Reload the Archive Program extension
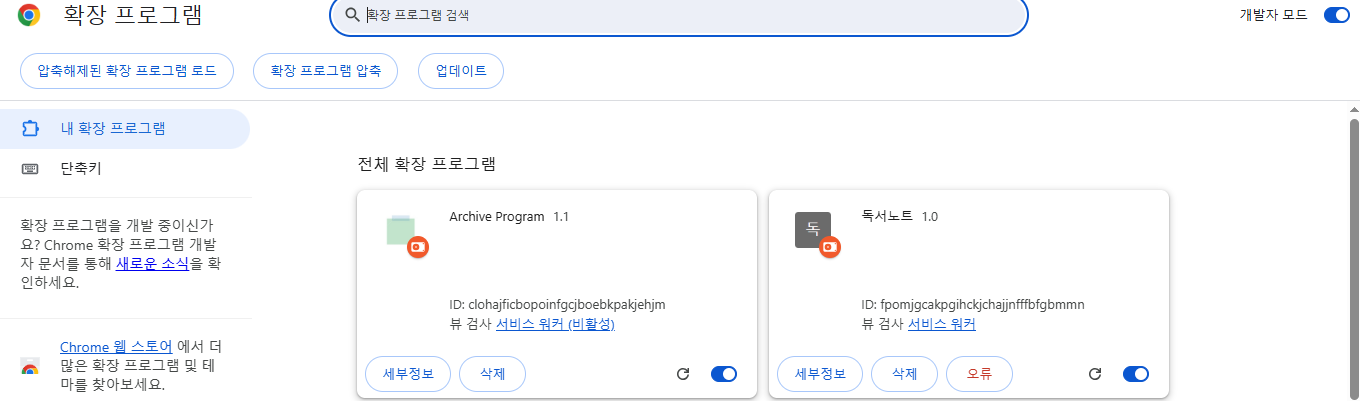Image resolution: width=1360 pixels, height=401 pixels. (x=683, y=374)
